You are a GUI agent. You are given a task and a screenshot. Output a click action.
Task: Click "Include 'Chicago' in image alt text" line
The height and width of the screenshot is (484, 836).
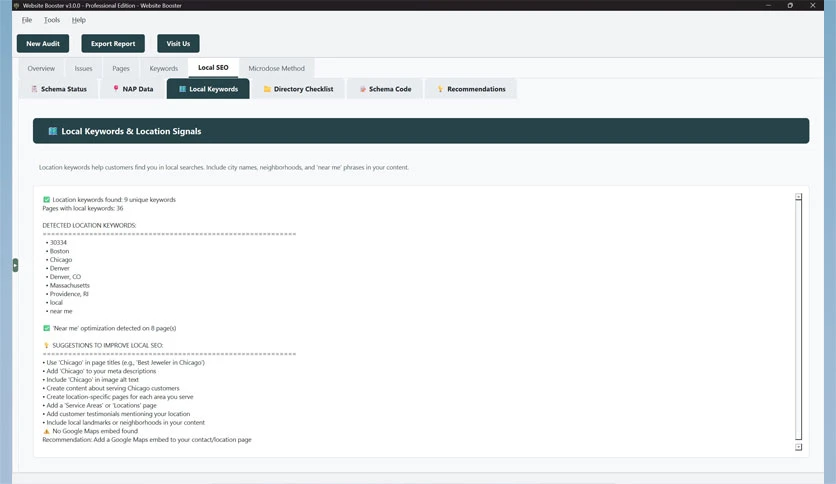(x=91, y=380)
